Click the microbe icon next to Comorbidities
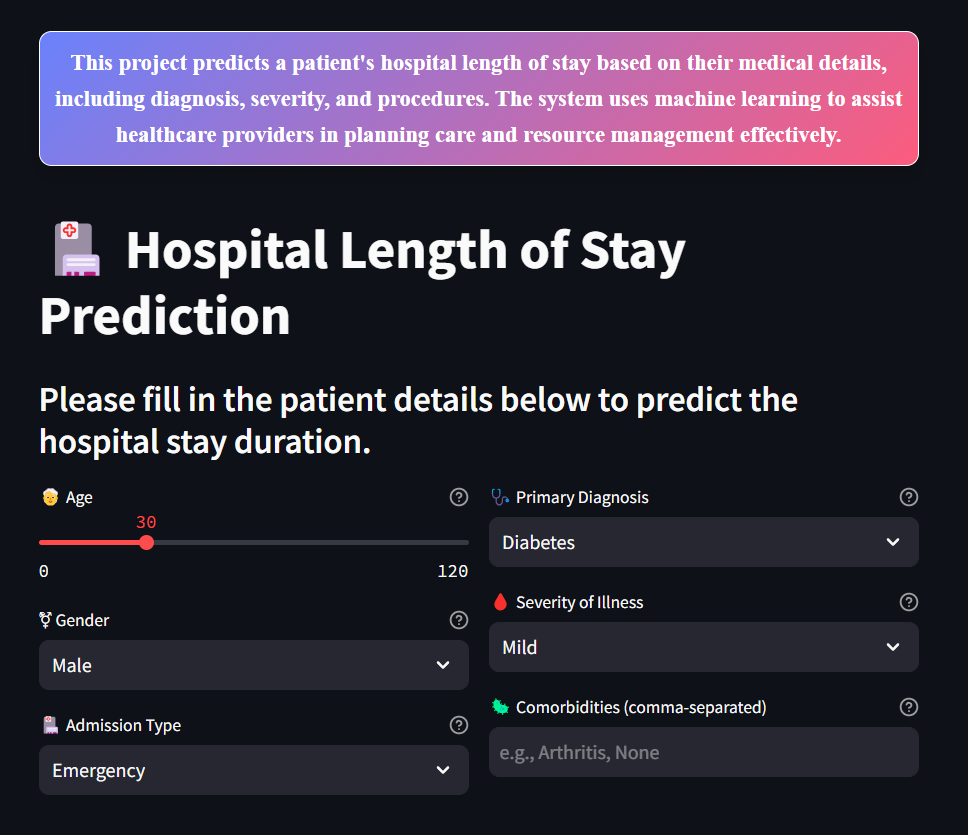This screenshot has height=835, width=968. click(498, 706)
